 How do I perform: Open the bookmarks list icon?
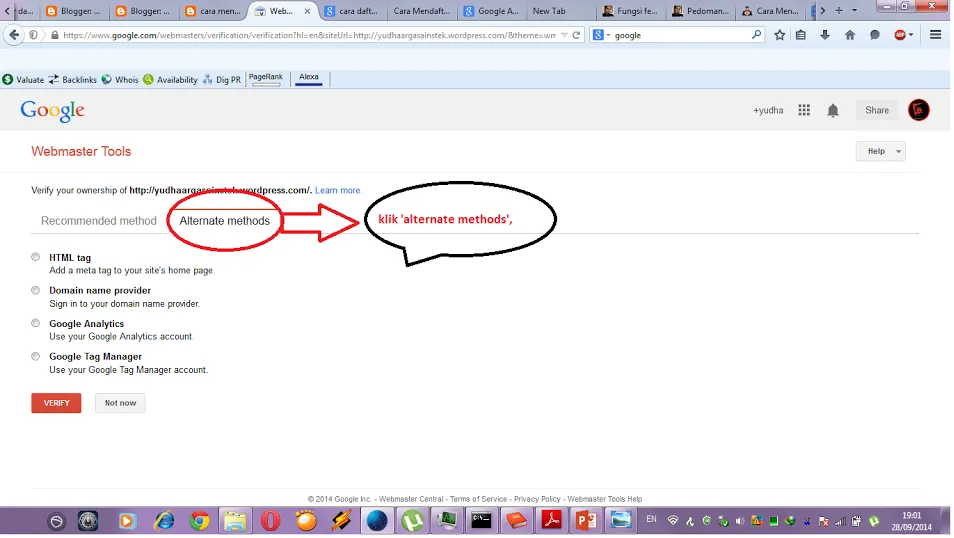pyautogui.click(x=801, y=35)
